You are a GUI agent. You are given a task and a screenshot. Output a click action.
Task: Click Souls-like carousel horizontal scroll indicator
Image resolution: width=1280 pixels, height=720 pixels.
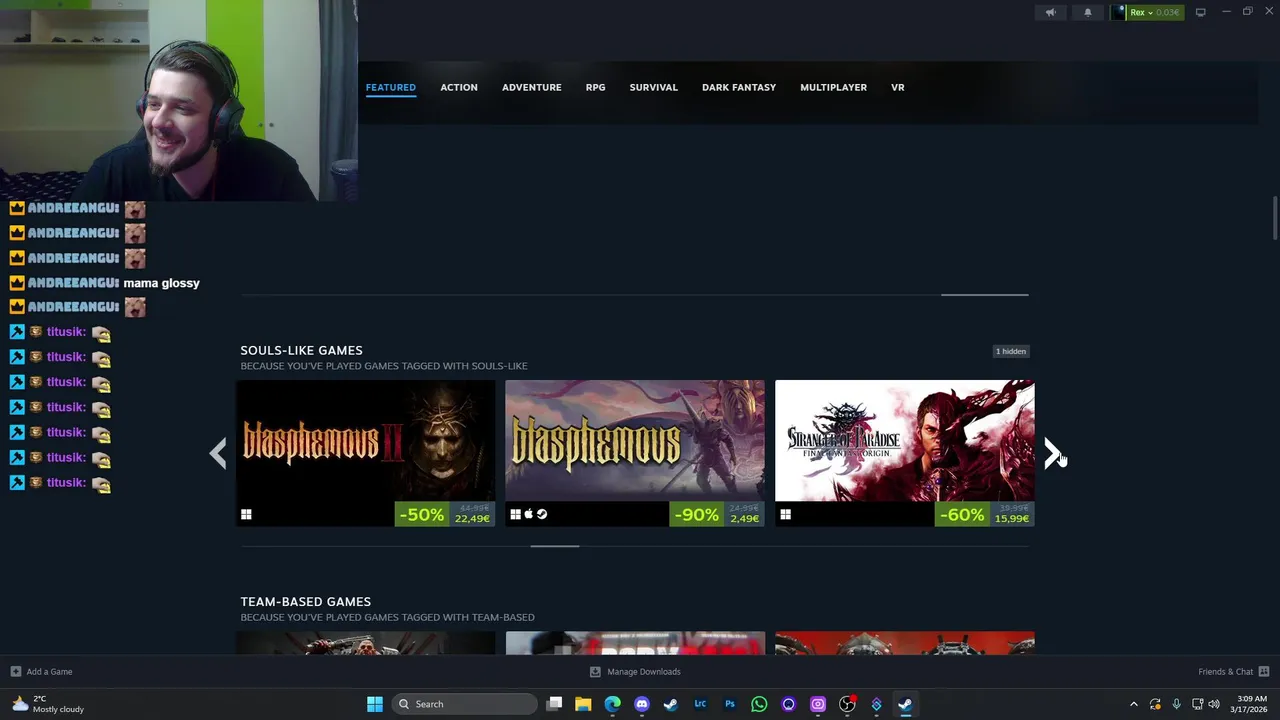point(555,546)
